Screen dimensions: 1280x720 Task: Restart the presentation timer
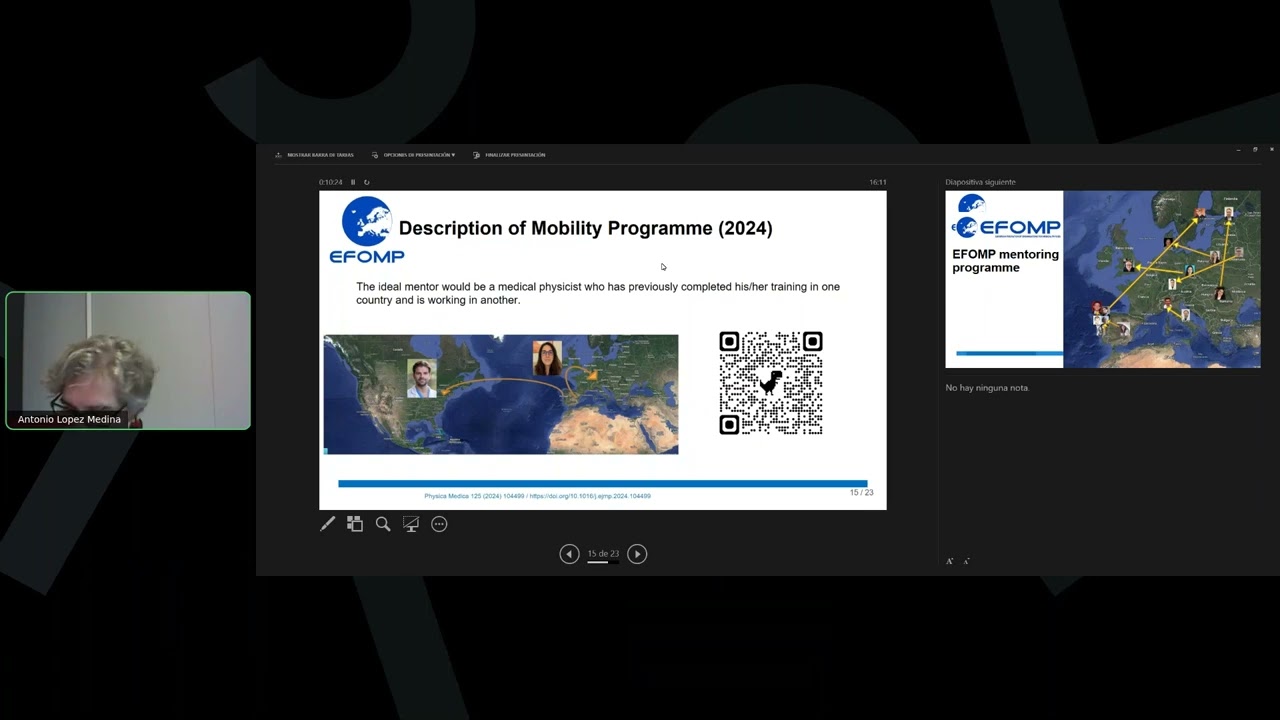point(366,182)
